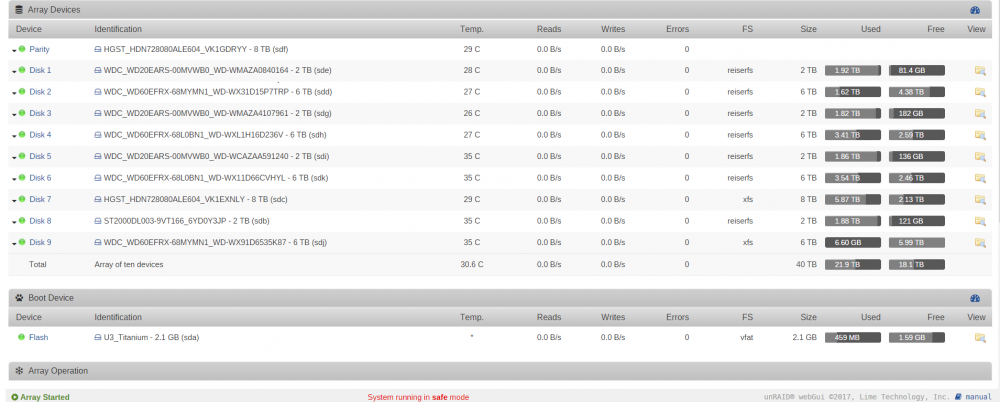Collapse the Array Devices section header
Viewport: 1000px width, 402px height.
[x=500, y=10]
